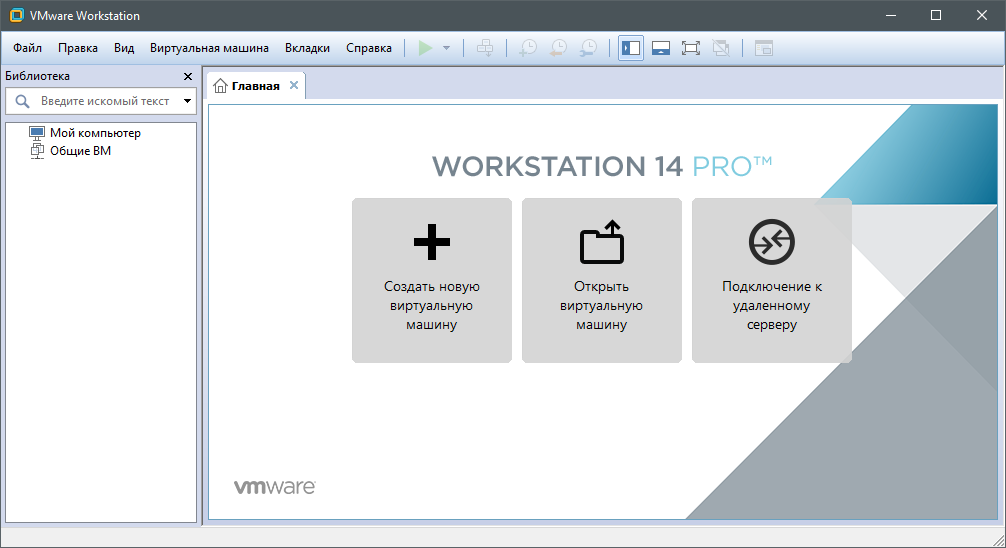Click Send Ctrl+Alt+Del toolbar icon

pyautogui.click(x=485, y=48)
